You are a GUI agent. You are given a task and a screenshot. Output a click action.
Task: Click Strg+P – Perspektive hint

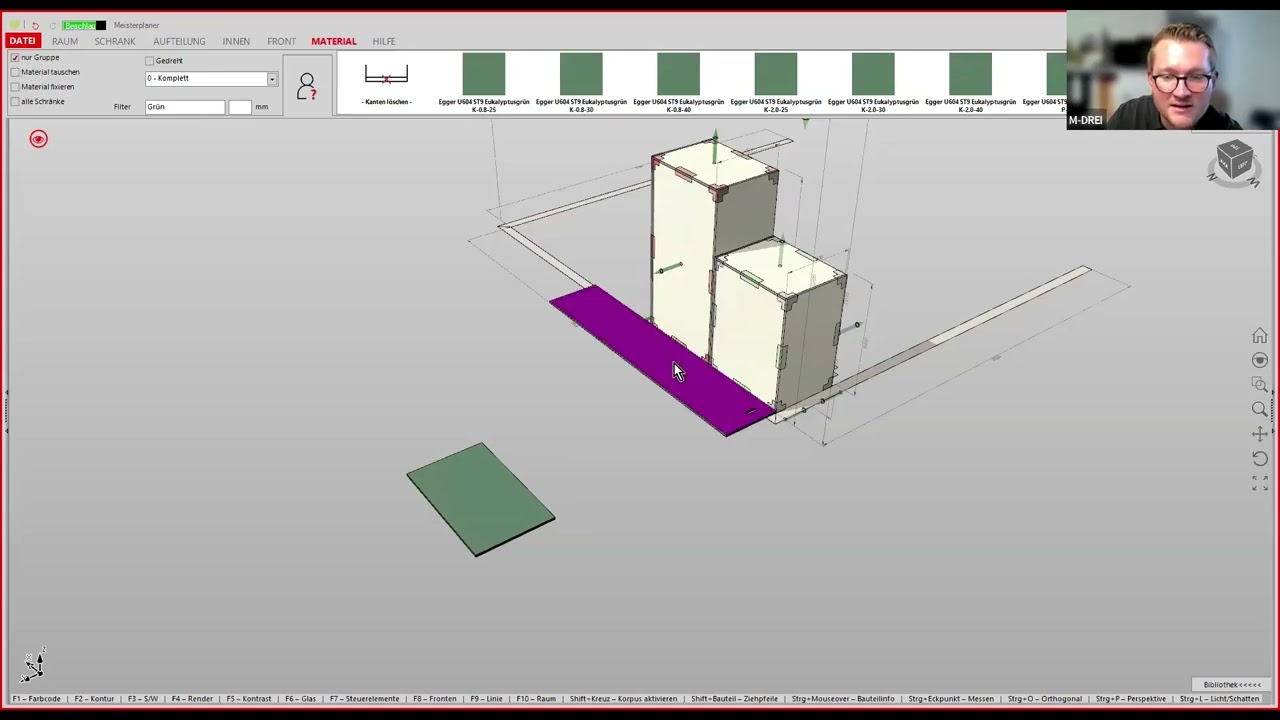pos(1131,699)
